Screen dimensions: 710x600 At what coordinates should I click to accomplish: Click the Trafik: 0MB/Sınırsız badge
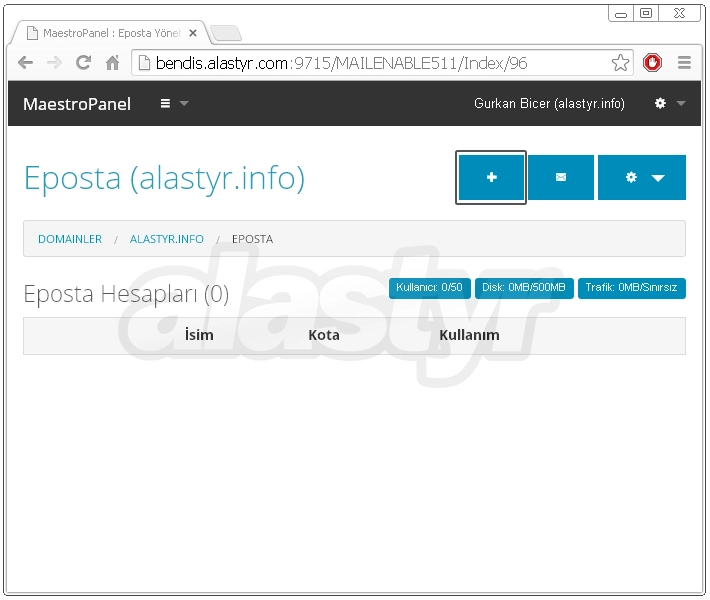click(632, 288)
